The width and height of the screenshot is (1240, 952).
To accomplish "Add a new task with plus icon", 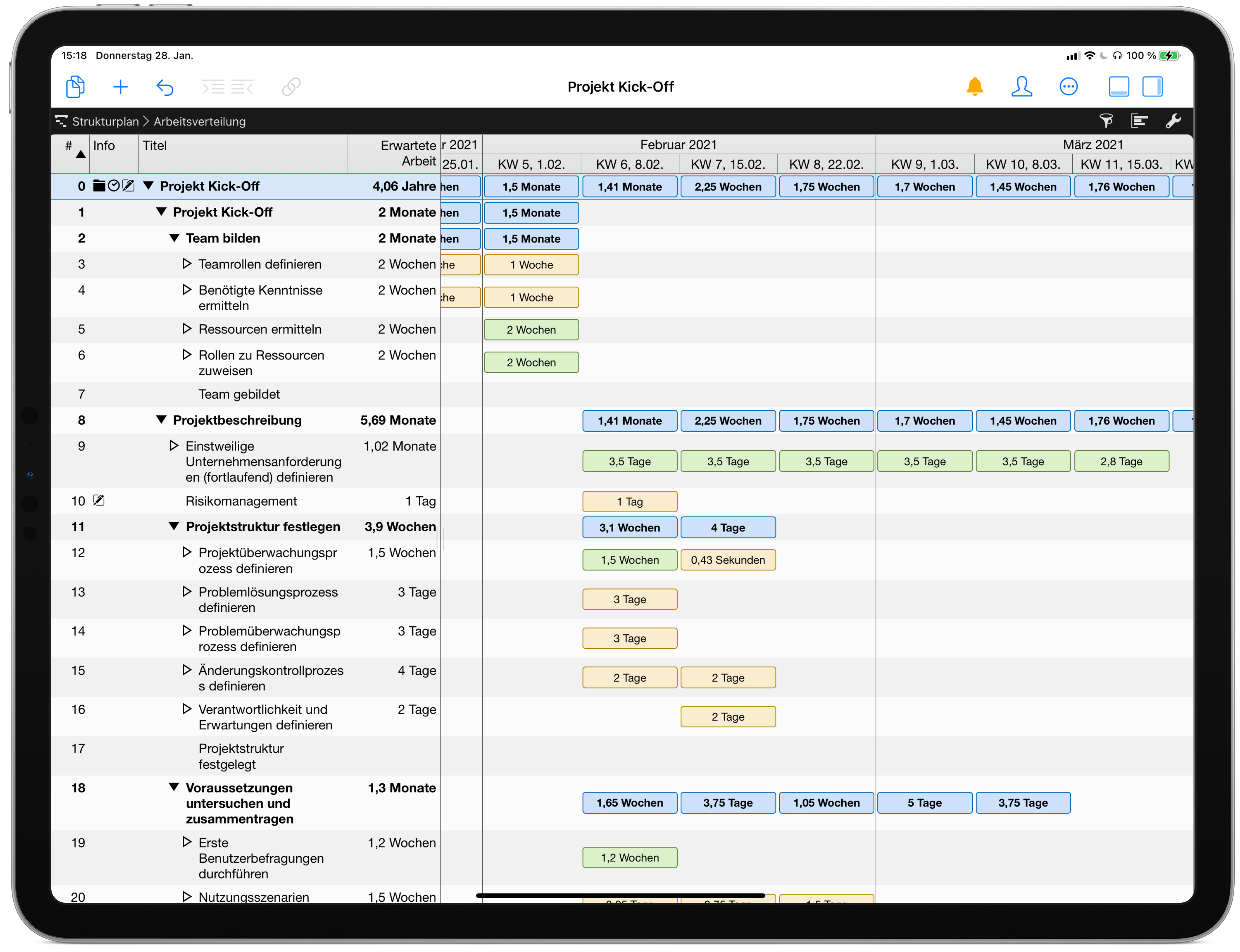I will pyautogui.click(x=121, y=87).
